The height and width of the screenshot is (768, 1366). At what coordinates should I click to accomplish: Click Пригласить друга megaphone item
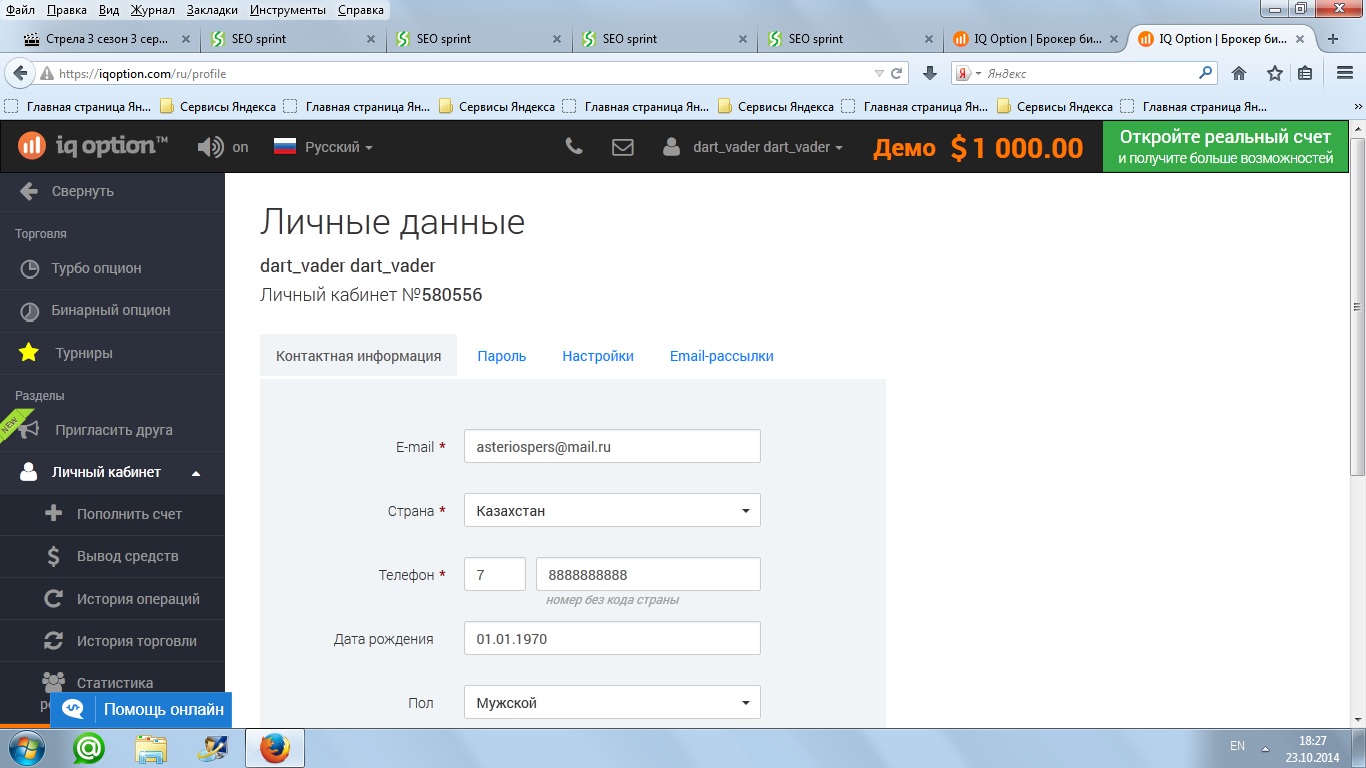point(112,430)
